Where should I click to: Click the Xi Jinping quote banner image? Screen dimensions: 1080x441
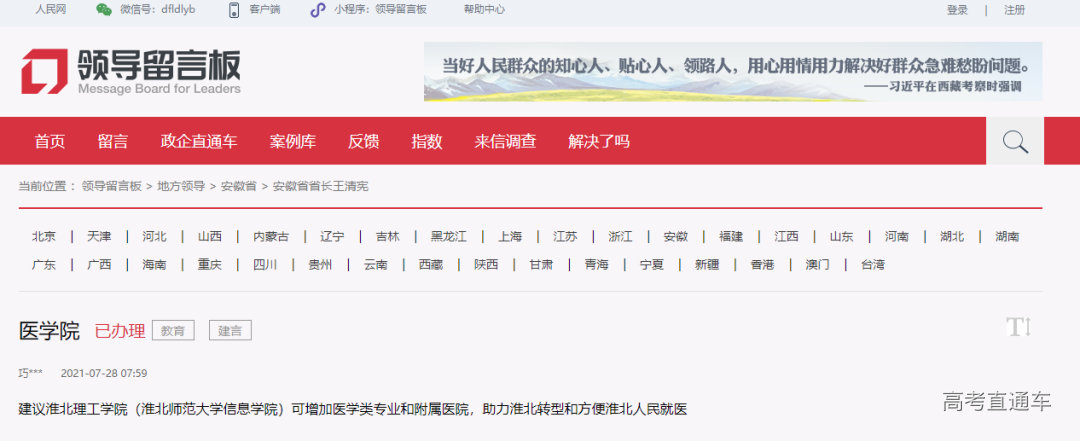732,72
